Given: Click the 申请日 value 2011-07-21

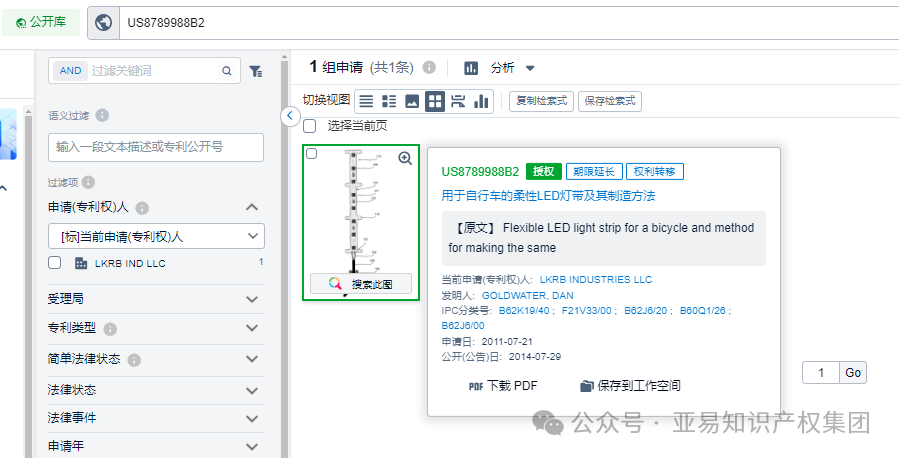Looking at the screenshot, I should tap(507, 342).
